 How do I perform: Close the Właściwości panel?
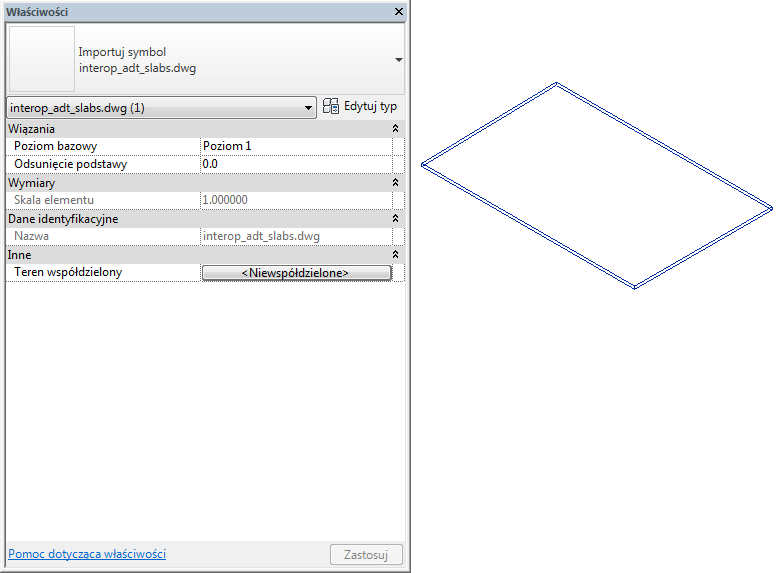(x=398, y=11)
